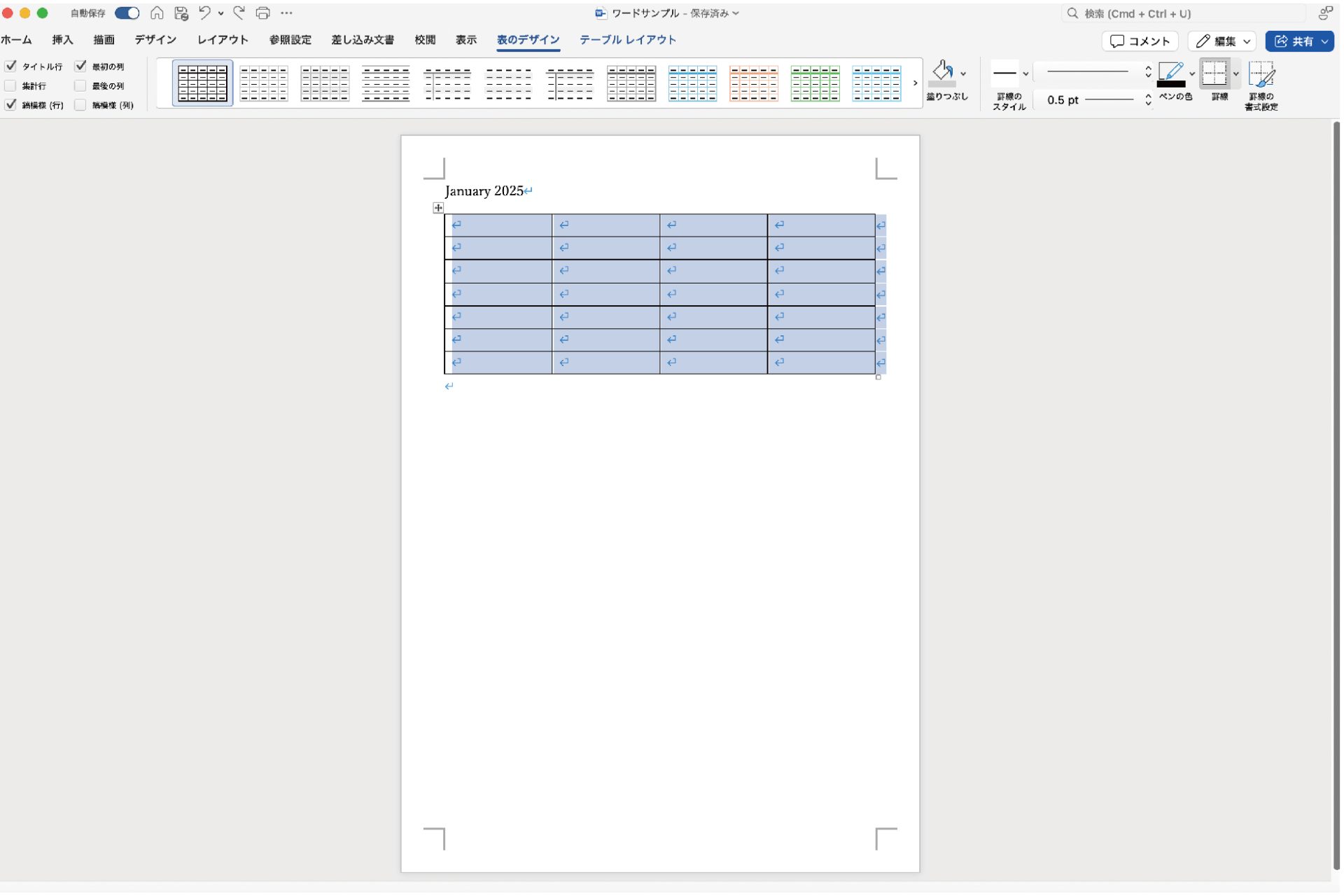
Task: Expand the table styles gallery arrow
Action: [914, 83]
